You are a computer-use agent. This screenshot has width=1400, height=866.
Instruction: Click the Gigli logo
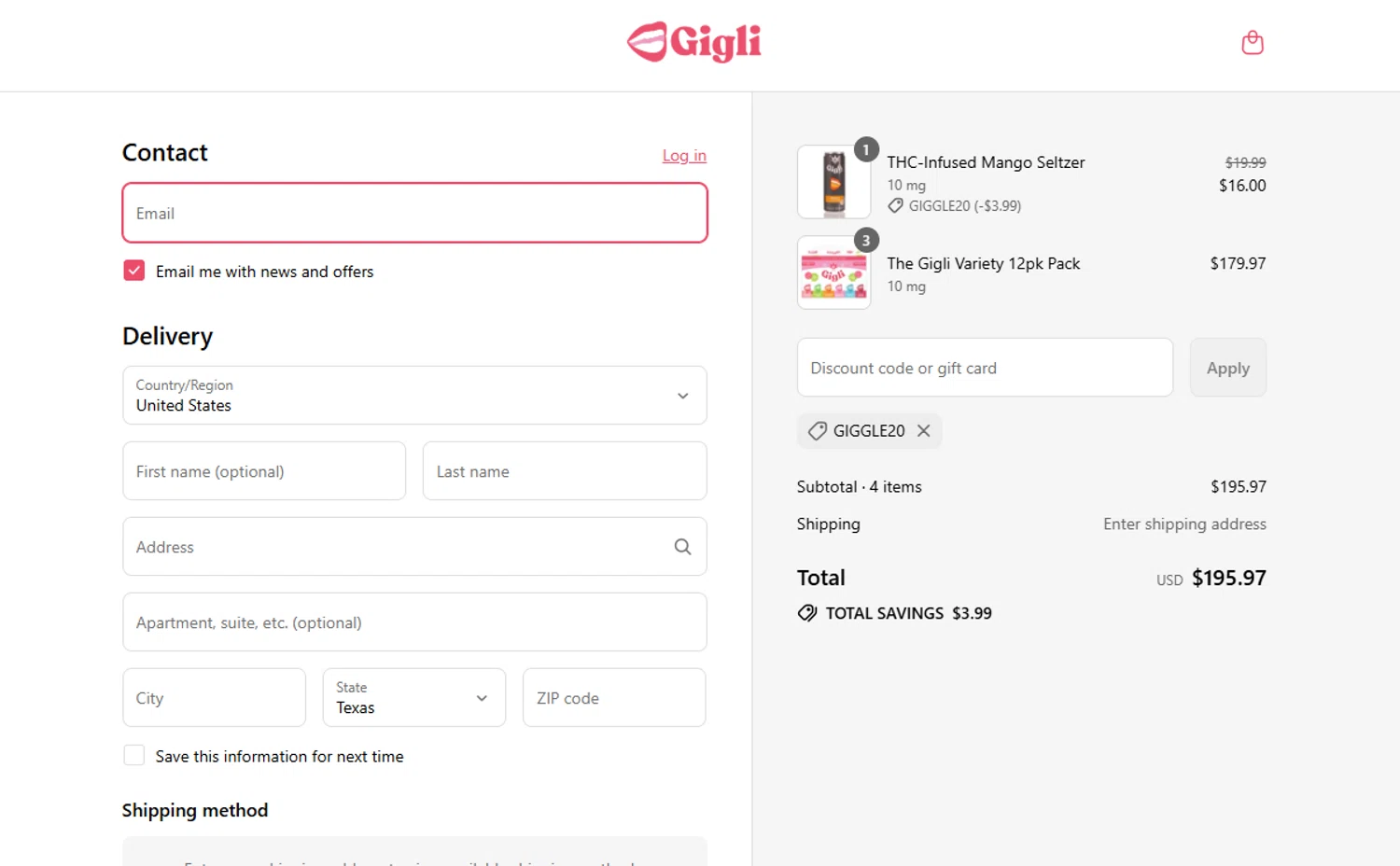point(694,42)
